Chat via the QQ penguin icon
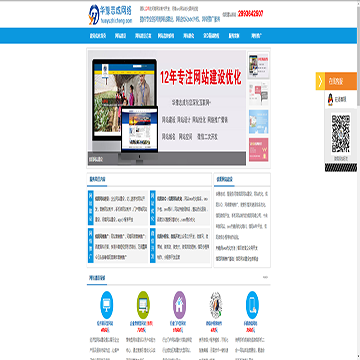Image resolution: width=360 pixels, height=360 pixels. coord(330,99)
